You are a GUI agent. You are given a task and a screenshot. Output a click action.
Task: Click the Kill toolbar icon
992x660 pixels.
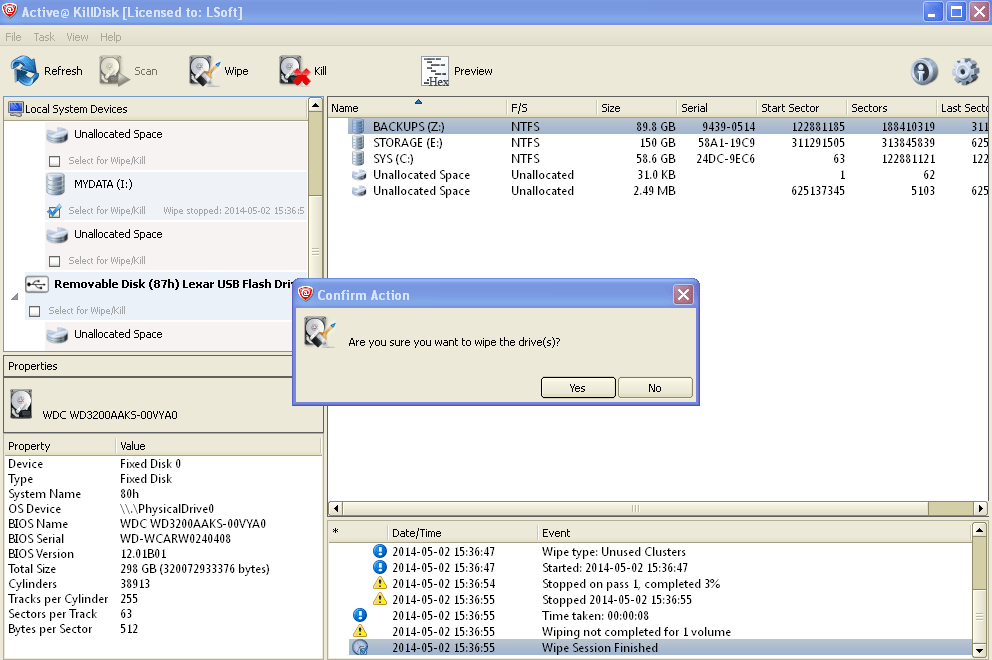[x=293, y=71]
